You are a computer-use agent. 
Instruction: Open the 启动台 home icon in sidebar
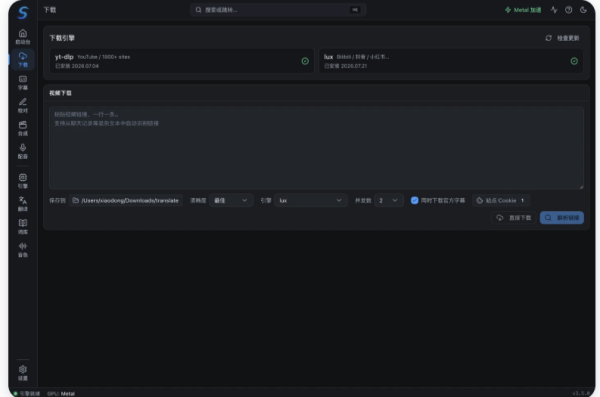coord(23,37)
